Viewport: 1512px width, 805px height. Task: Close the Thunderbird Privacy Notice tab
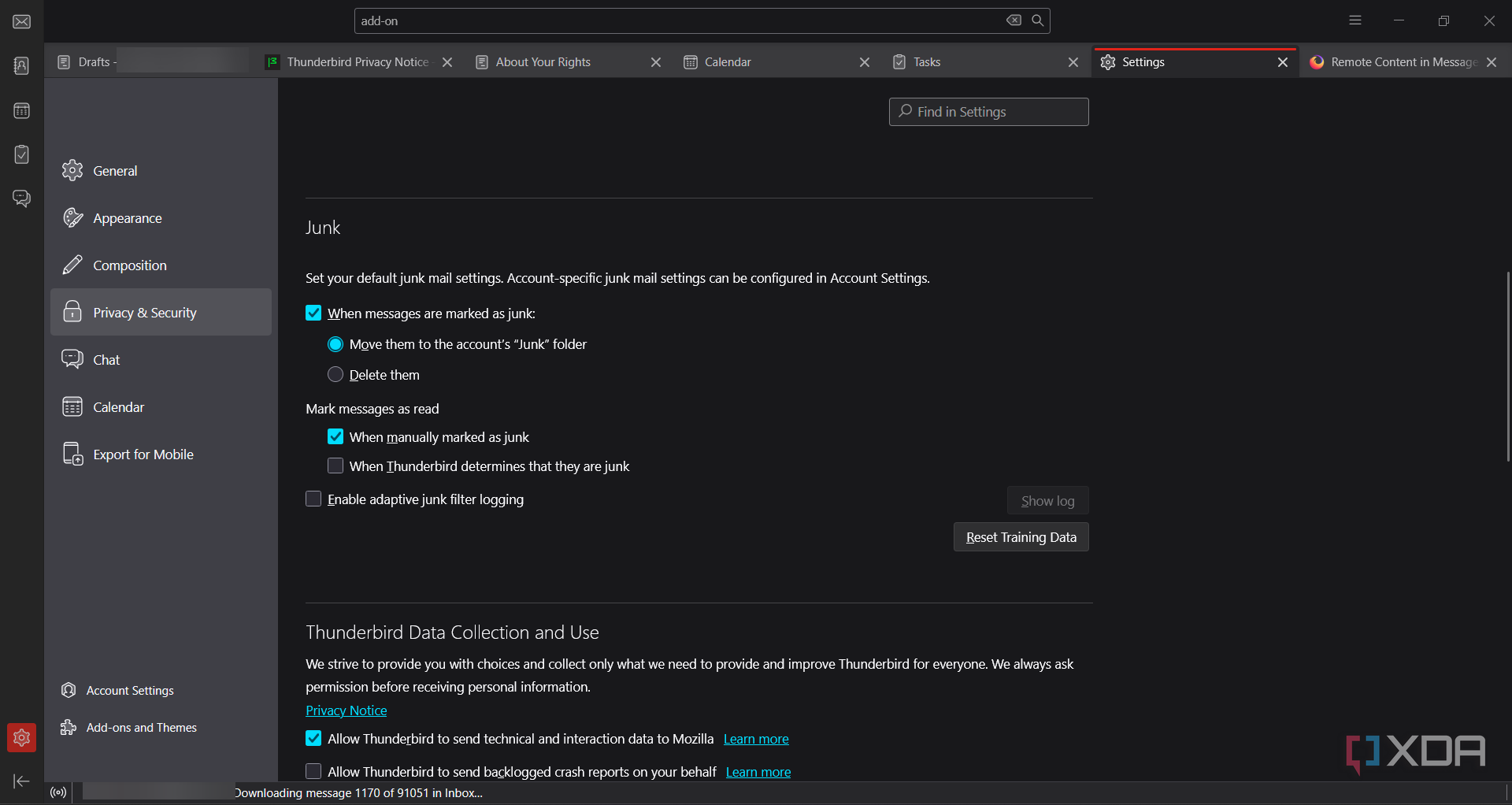(x=447, y=62)
